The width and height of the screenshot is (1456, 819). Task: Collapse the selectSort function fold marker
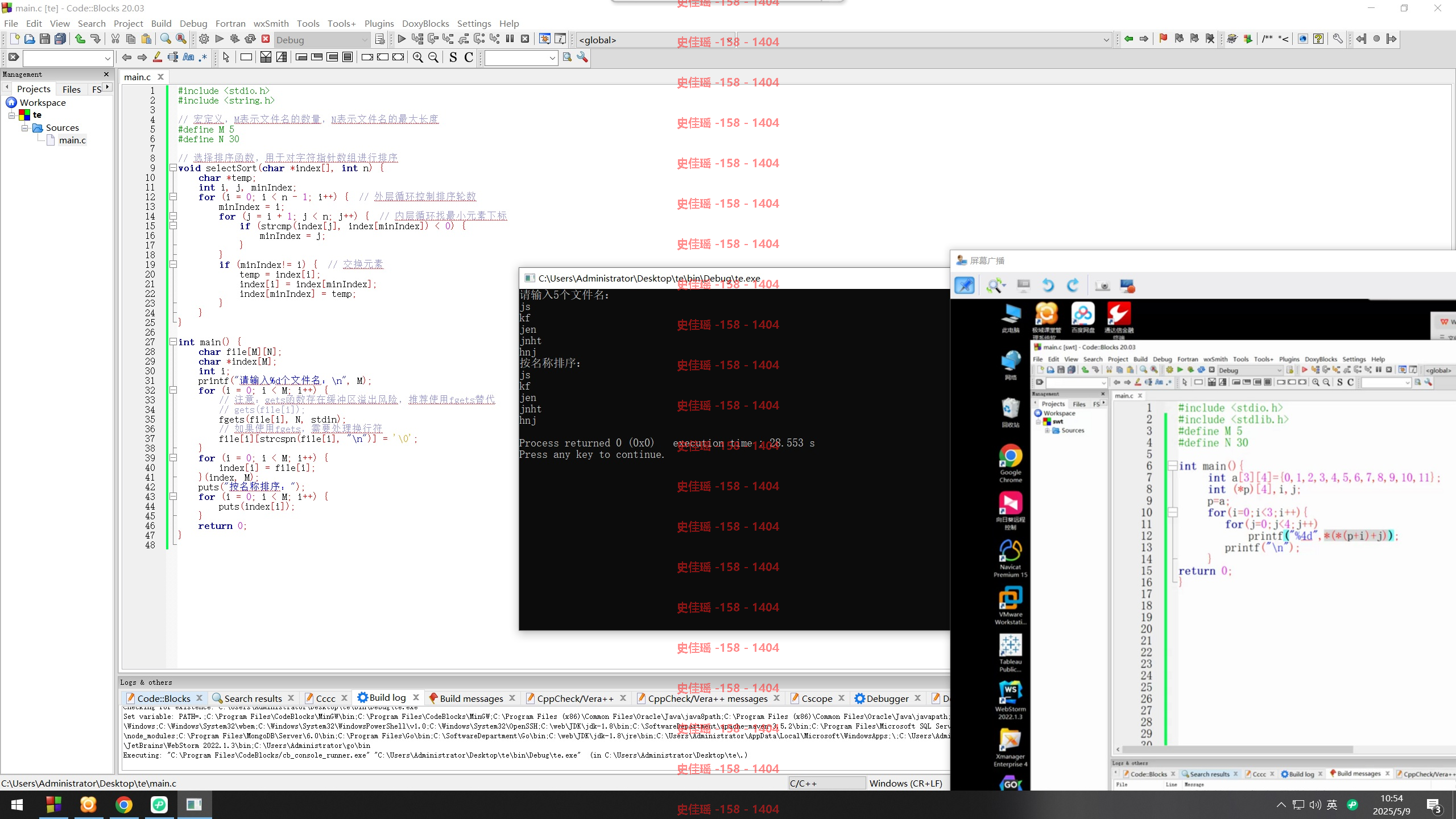[x=173, y=168]
